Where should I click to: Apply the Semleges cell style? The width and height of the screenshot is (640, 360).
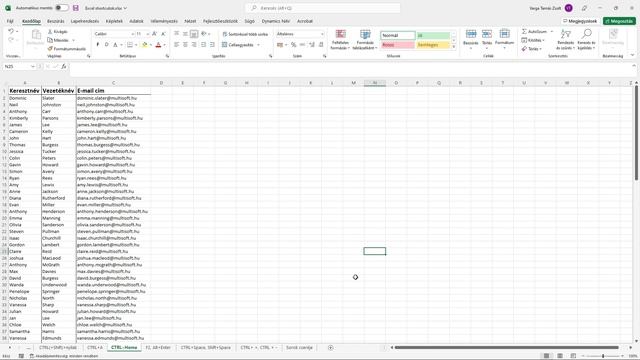[x=433, y=45]
